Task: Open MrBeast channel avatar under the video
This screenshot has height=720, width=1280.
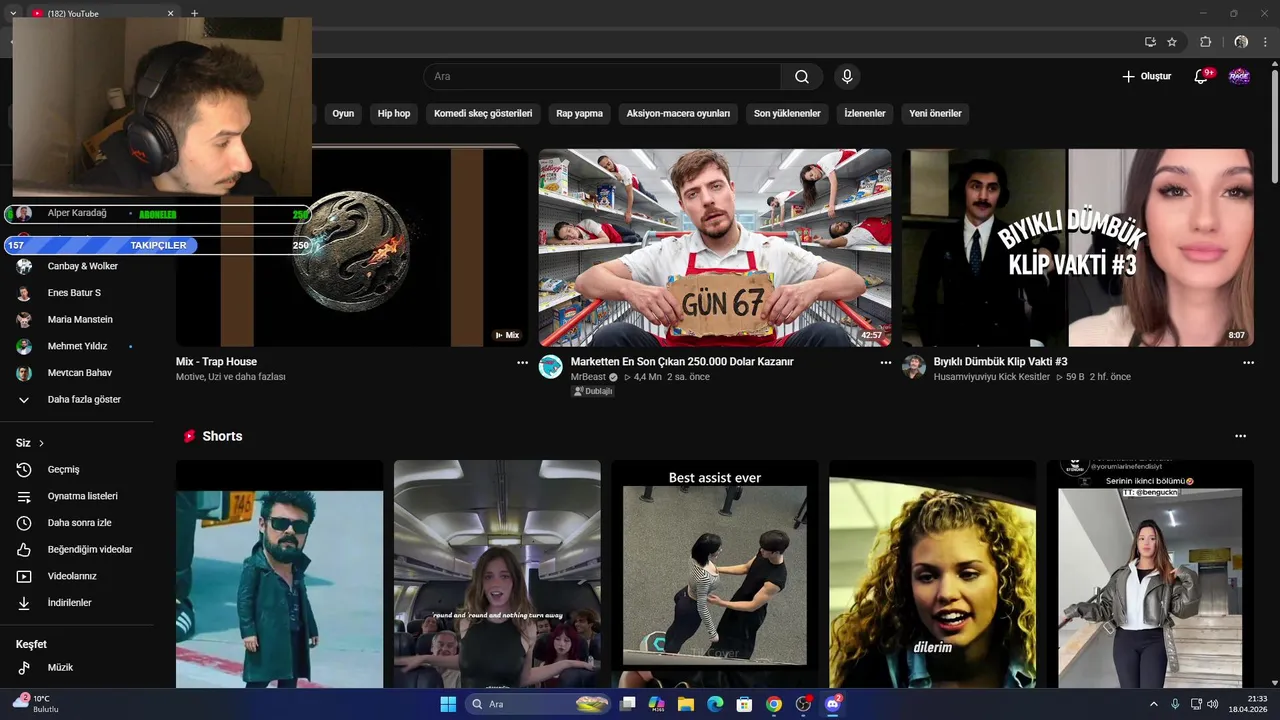Action: tap(551, 367)
